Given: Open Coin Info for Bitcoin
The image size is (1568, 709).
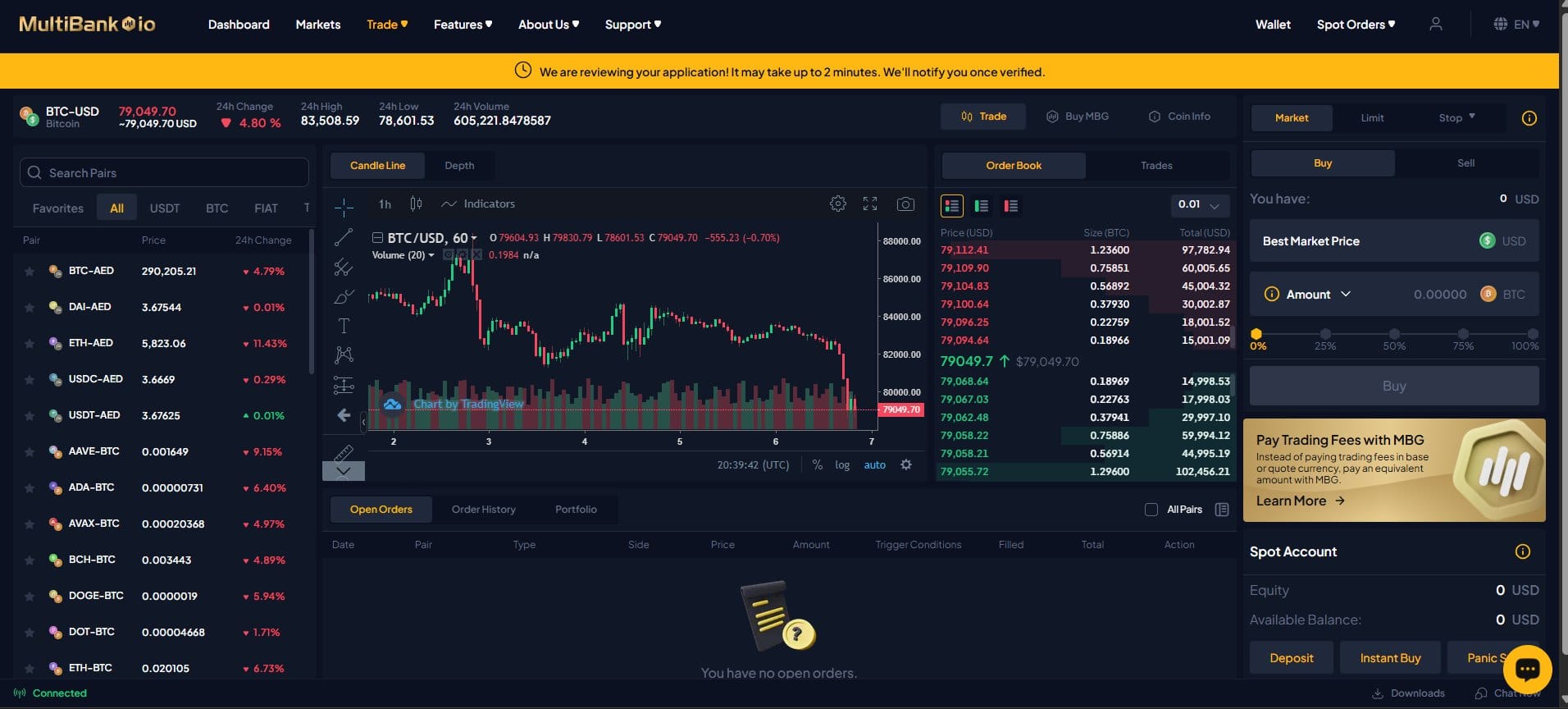Looking at the screenshot, I should (1179, 117).
